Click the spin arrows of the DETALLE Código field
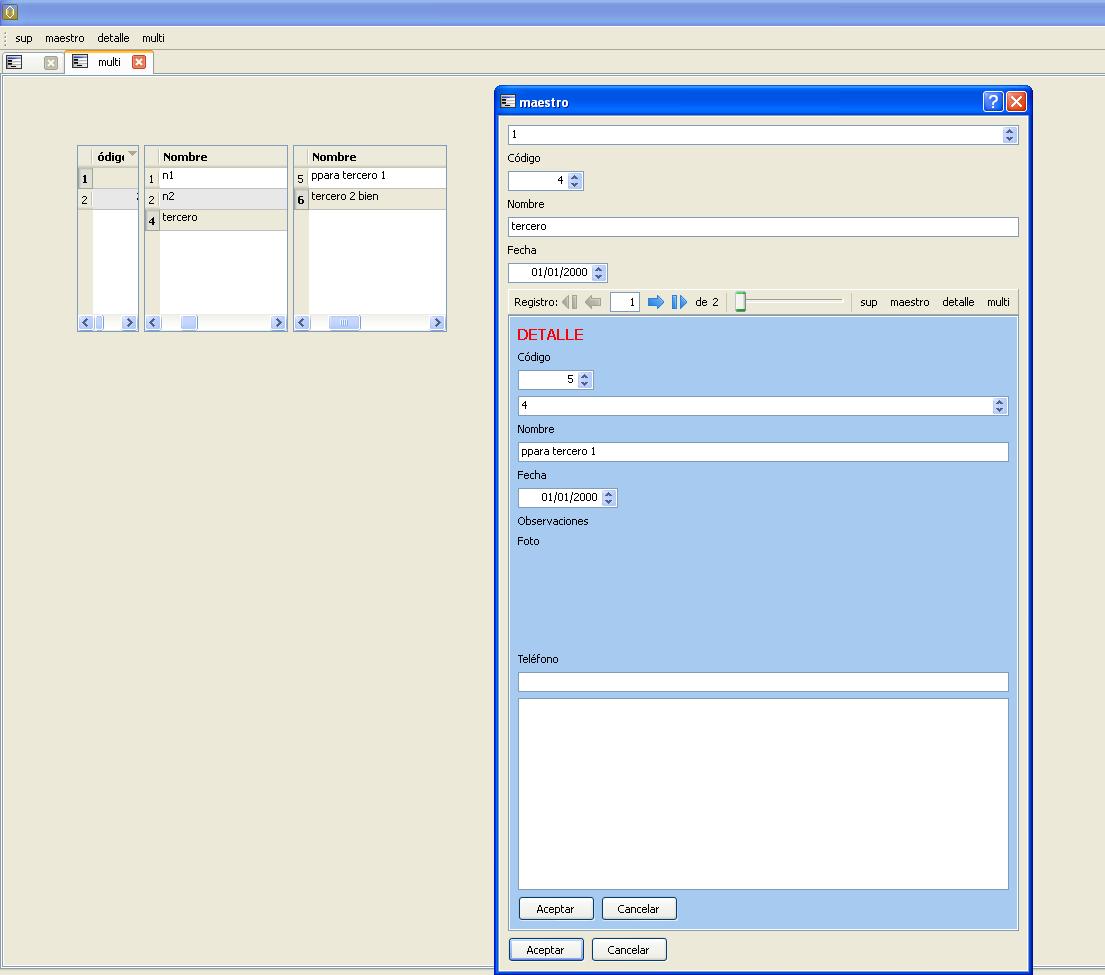 (585, 380)
